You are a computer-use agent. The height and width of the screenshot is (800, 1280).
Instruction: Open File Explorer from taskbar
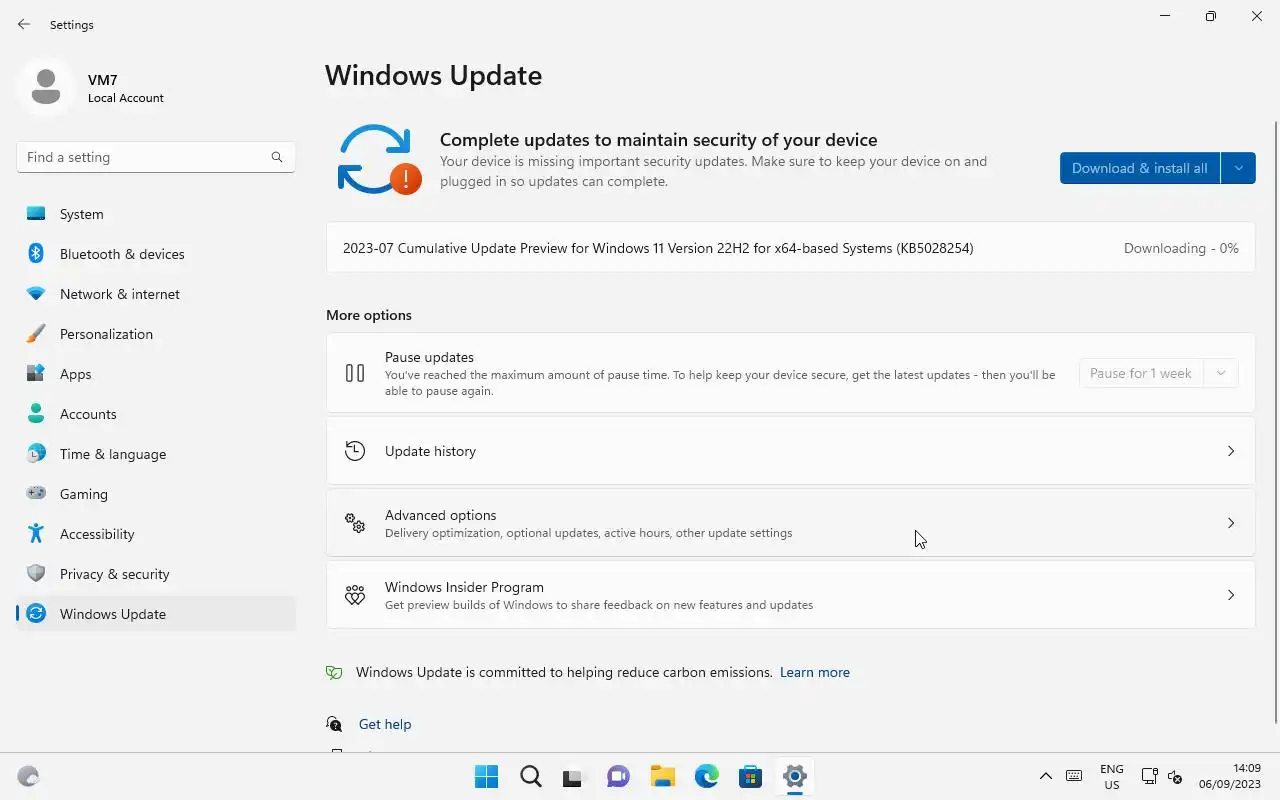click(662, 776)
